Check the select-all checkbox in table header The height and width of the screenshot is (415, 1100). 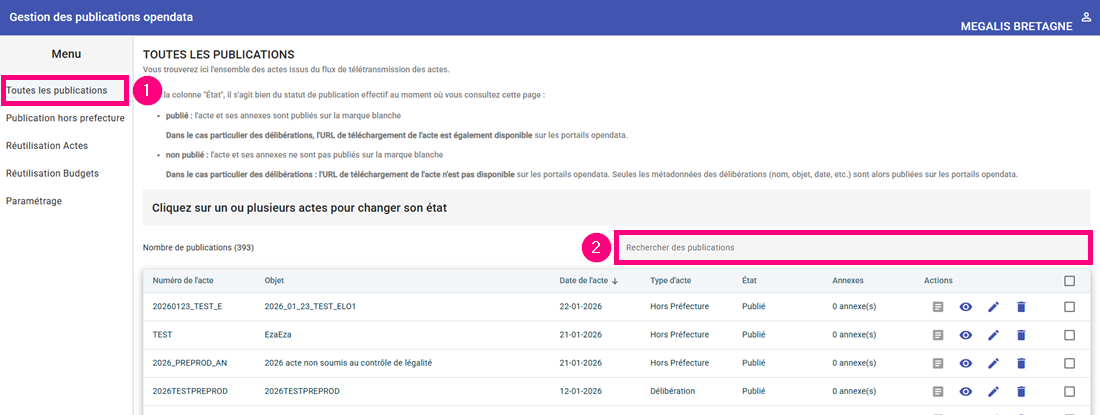1070,281
